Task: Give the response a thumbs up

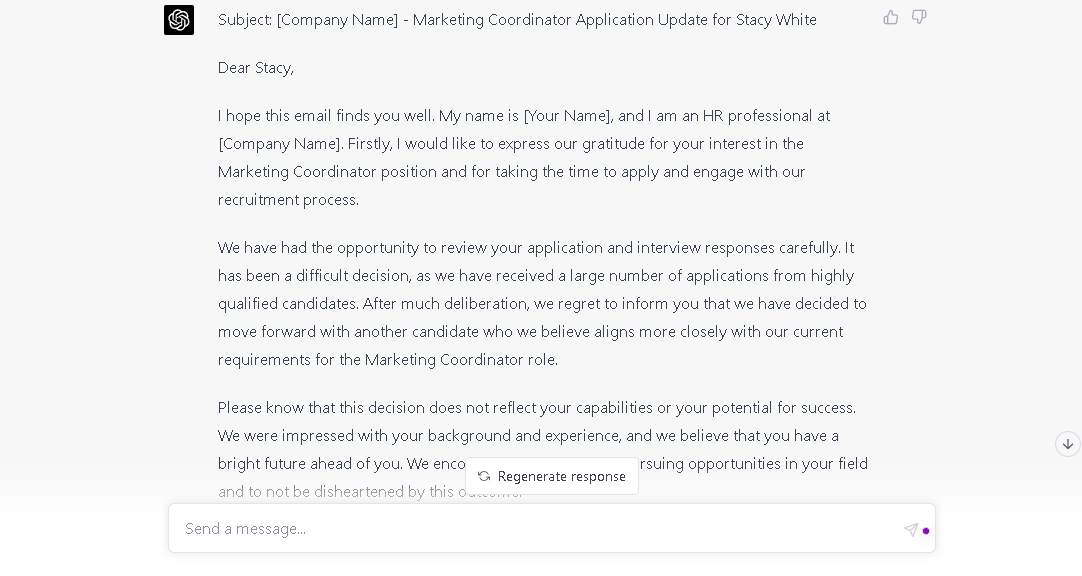Action: 891,17
